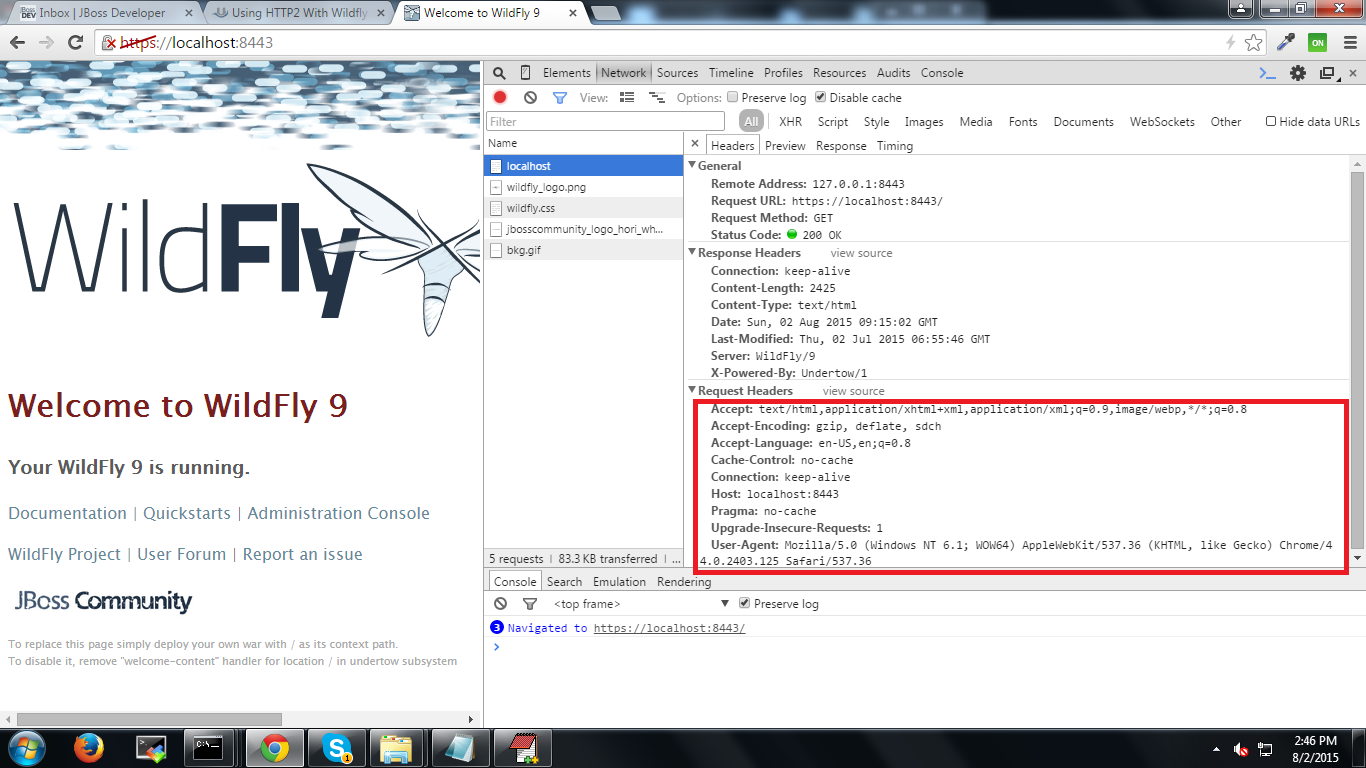Filter requests by XHR
The width and height of the screenshot is (1366, 768).
coord(790,121)
